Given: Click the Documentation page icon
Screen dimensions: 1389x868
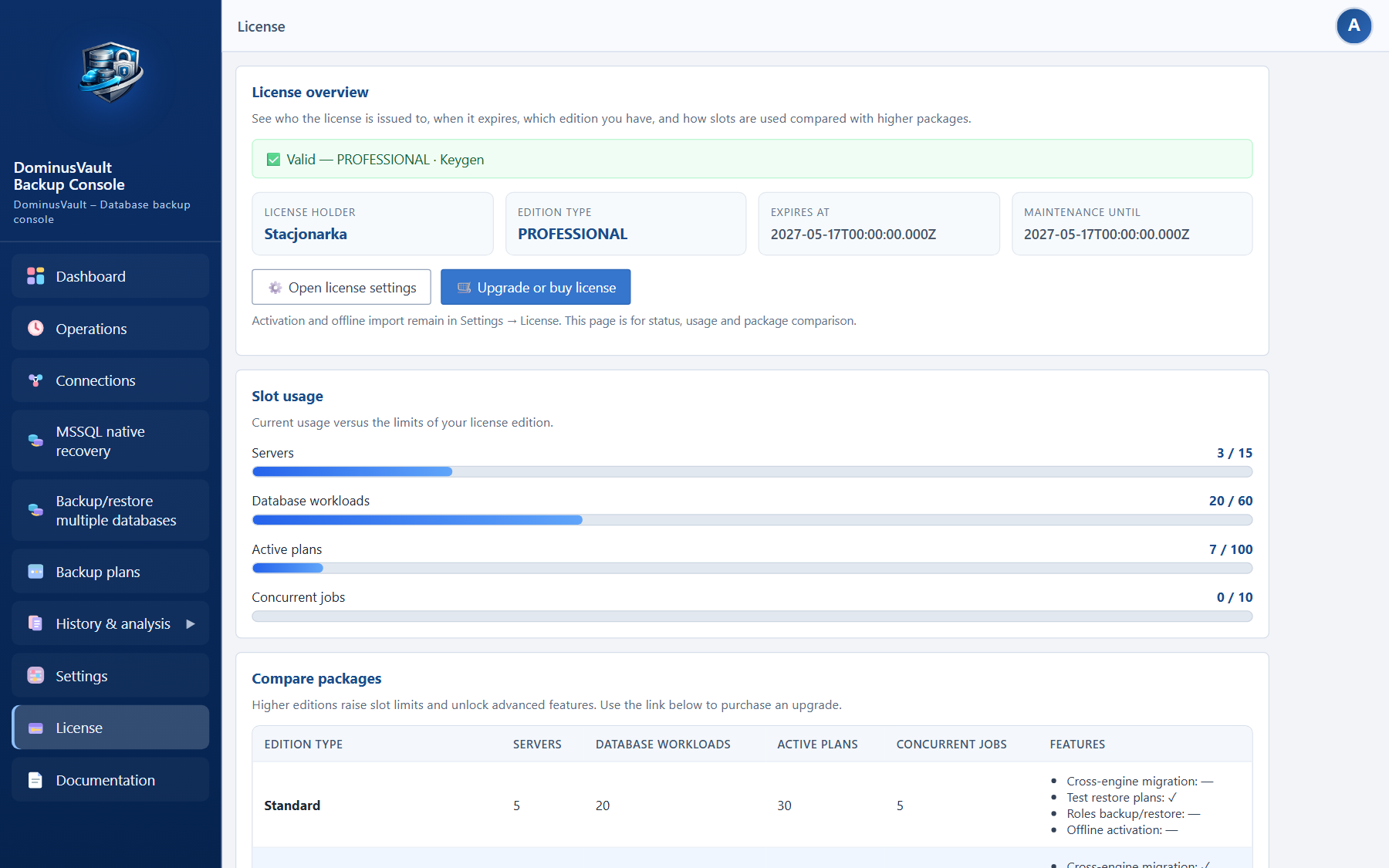Looking at the screenshot, I should coord(35,780).
